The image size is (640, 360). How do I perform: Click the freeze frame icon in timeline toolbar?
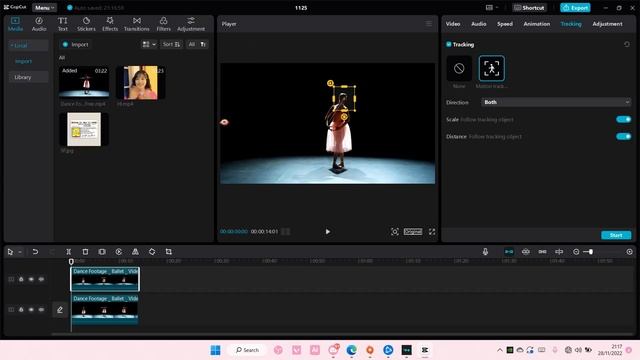102,252
